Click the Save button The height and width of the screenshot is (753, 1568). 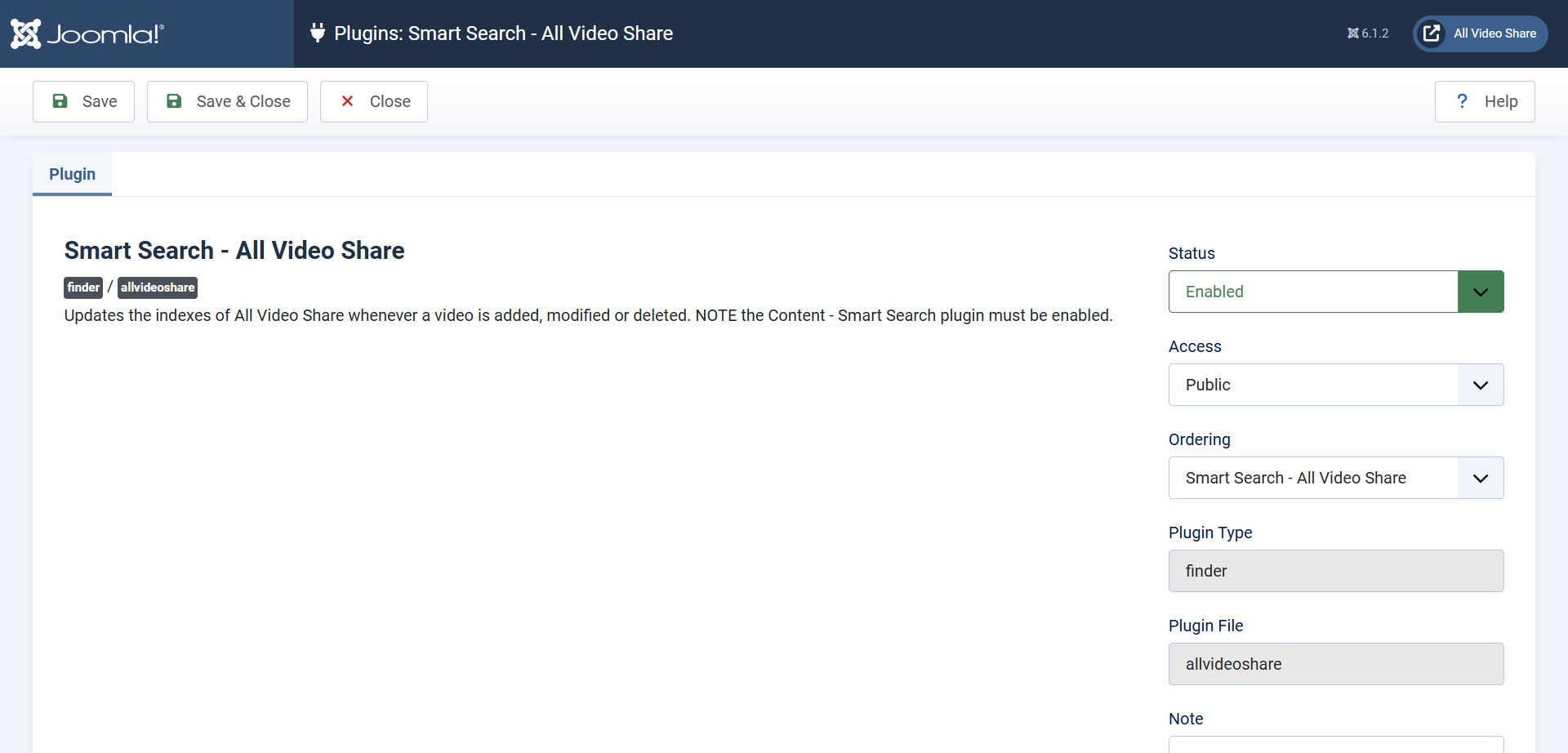(83, 101)
